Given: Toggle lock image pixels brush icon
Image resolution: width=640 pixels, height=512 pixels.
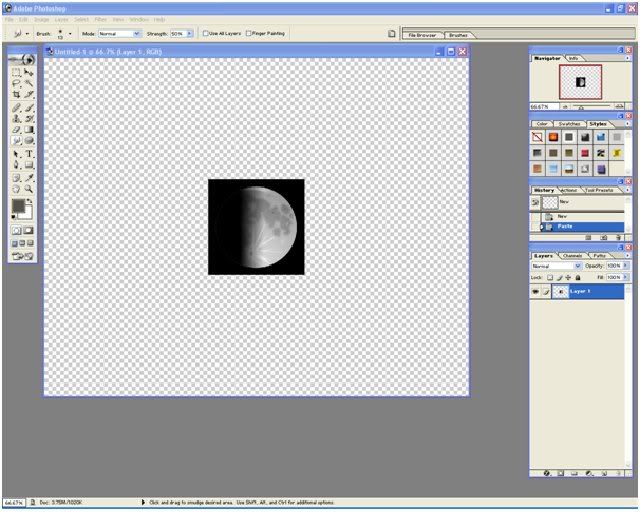Looking at the screenshot, I should (559, 278).
